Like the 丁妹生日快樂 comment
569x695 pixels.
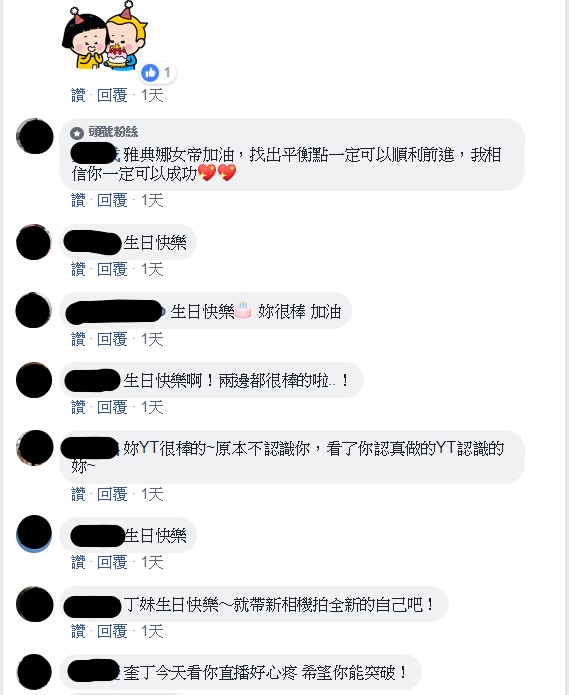coord(78,631)
